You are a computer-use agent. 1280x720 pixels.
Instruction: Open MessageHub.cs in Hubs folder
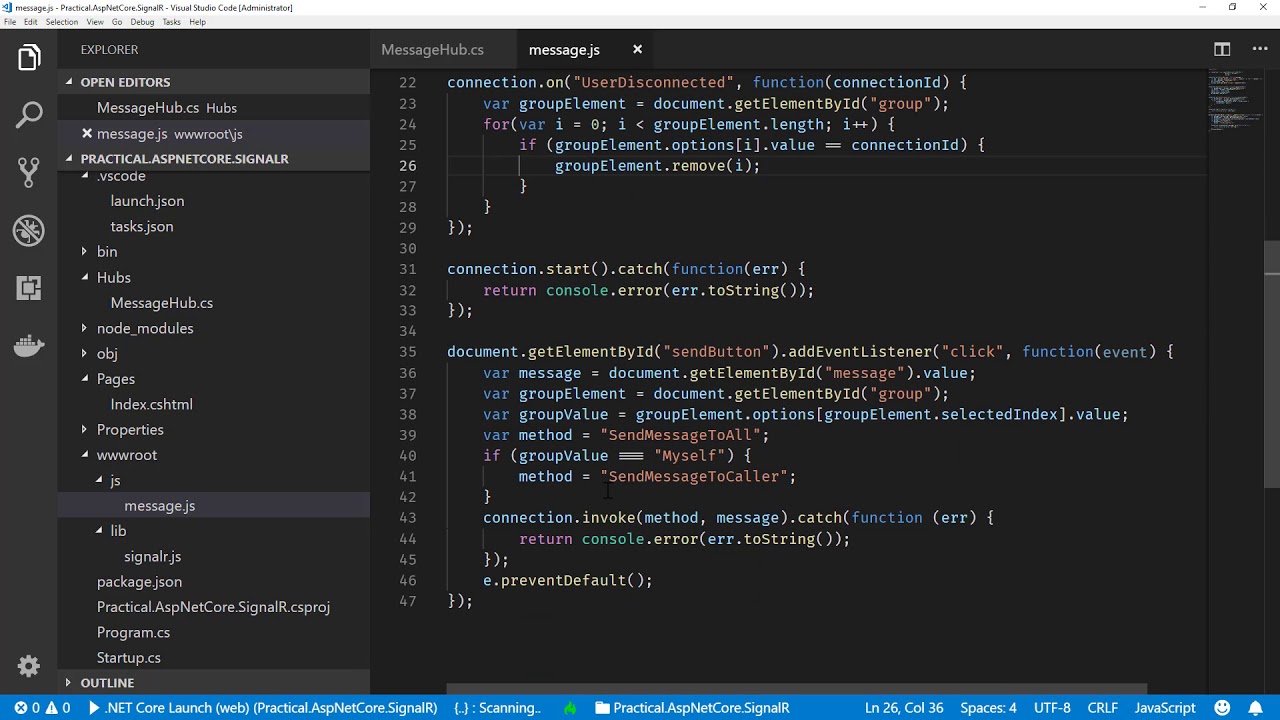(x=161, y=303)
